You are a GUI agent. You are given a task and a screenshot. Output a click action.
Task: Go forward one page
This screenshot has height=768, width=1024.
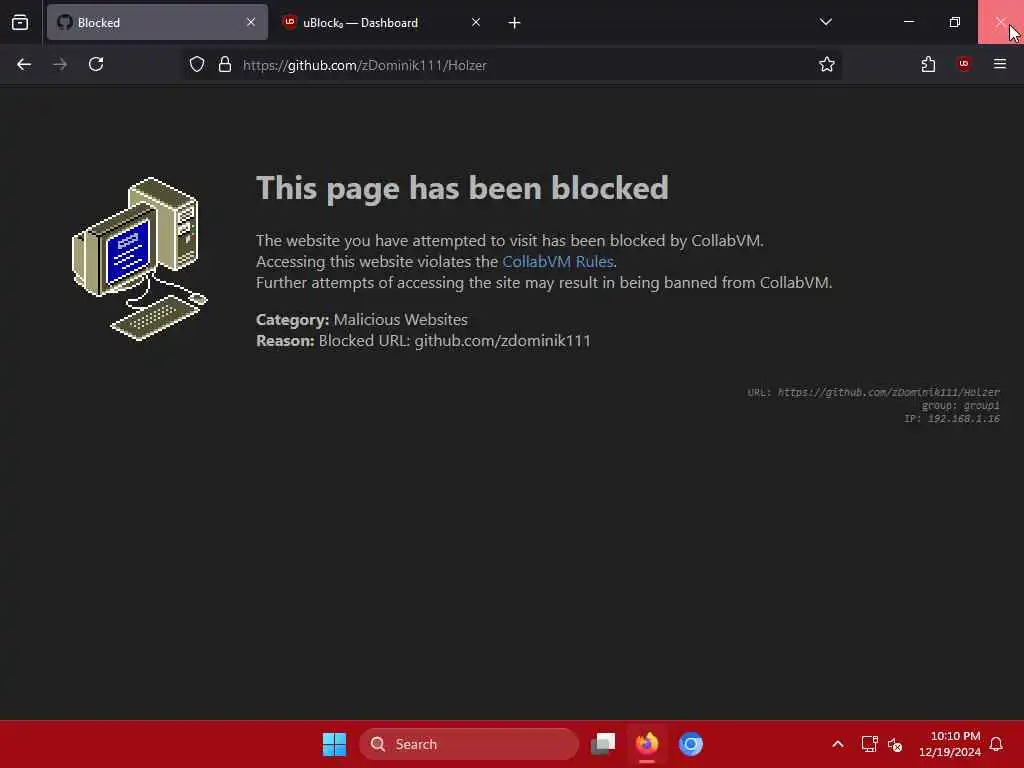tap(60, 64)
